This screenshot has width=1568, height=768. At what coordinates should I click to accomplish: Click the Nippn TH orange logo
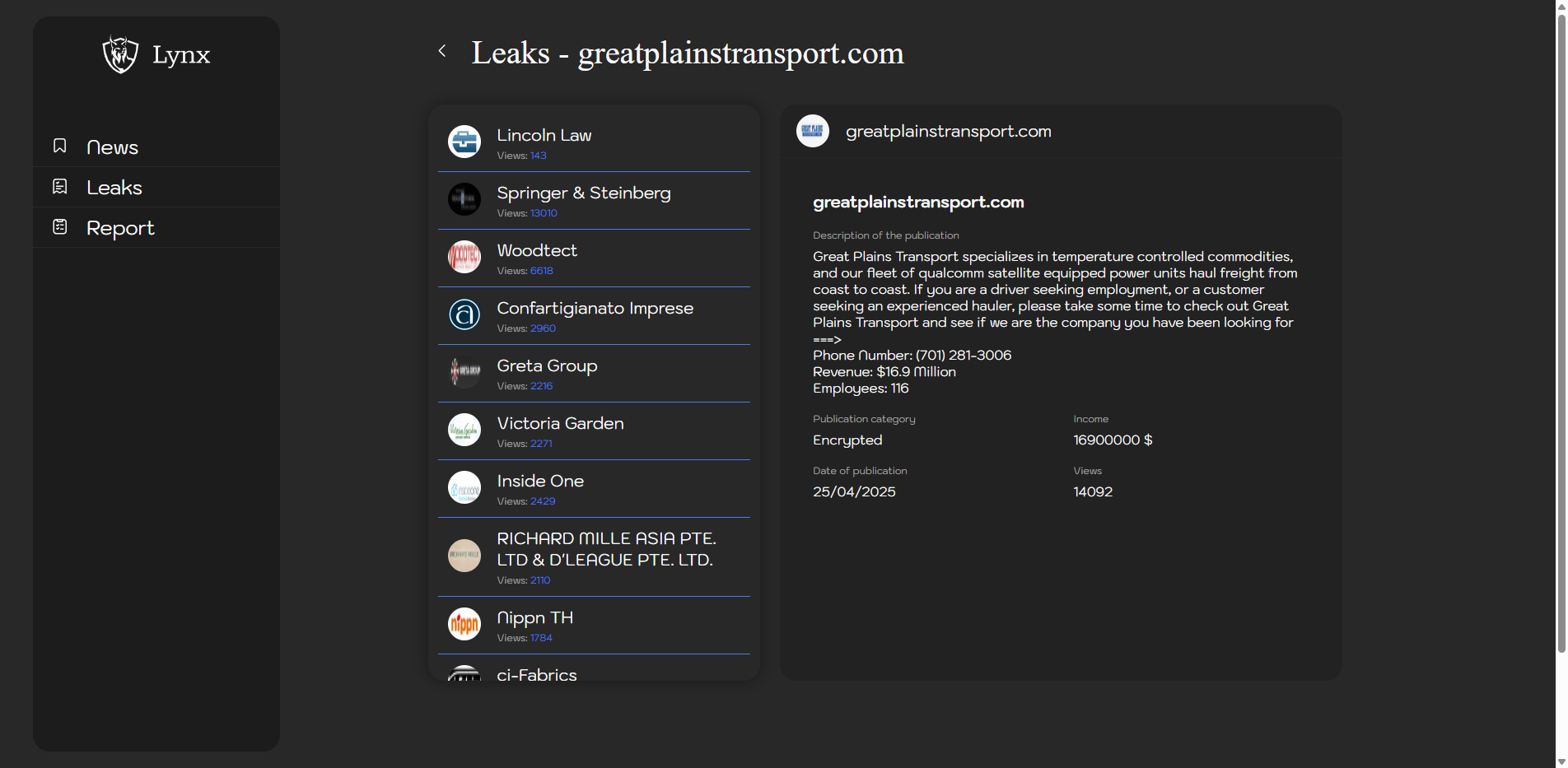(x=464, y=624)
